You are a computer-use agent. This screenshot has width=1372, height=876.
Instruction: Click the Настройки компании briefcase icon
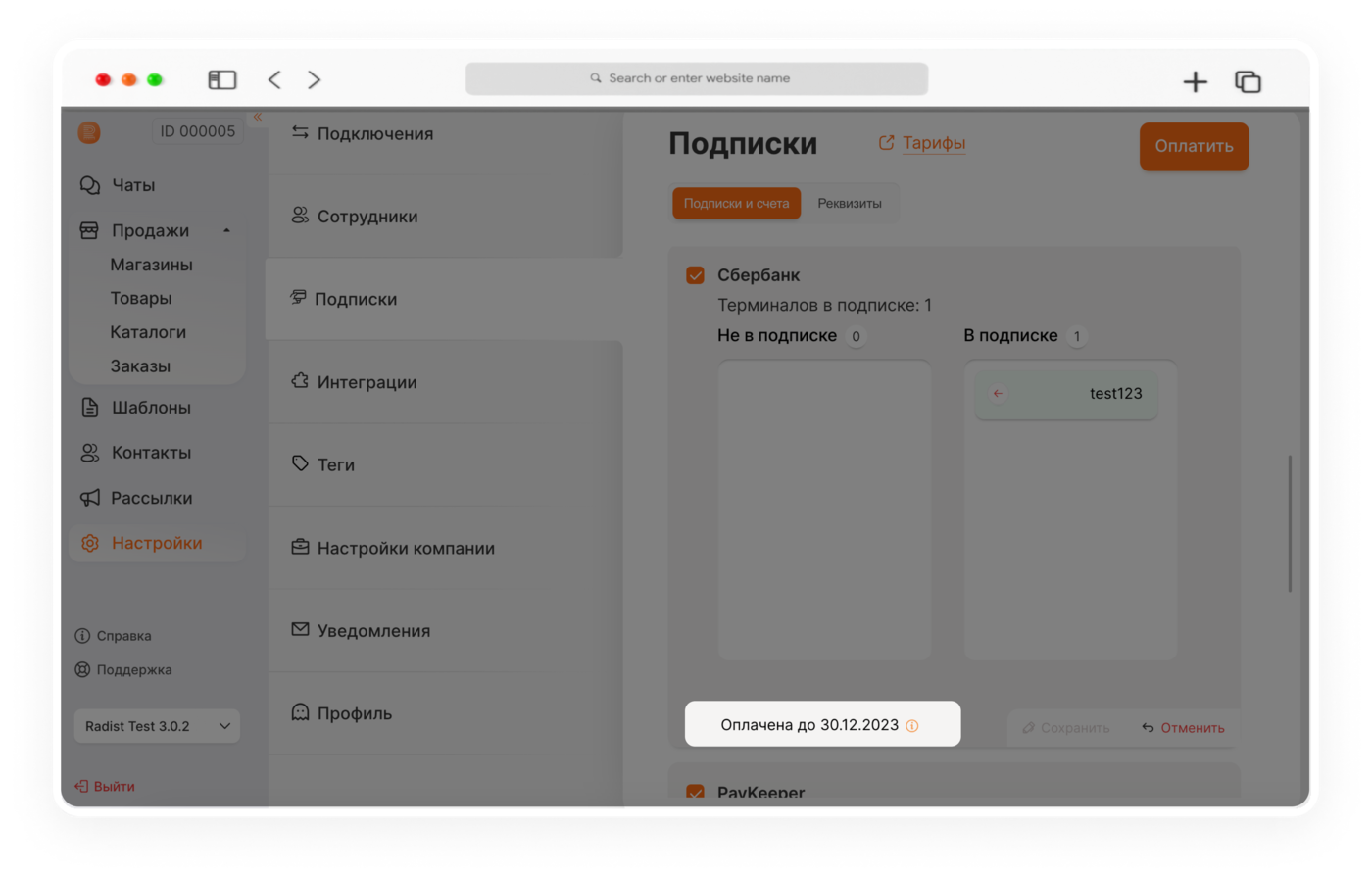300,547
